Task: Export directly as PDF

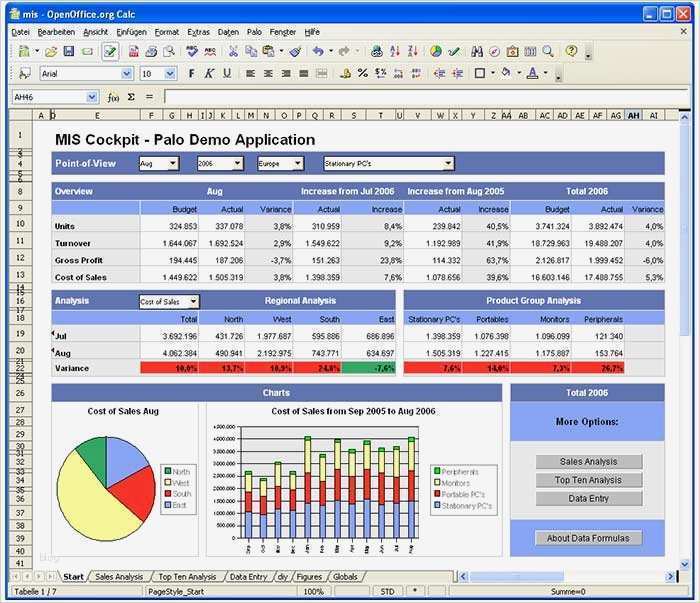Action: pyautogui.click(x=133, y=51)
